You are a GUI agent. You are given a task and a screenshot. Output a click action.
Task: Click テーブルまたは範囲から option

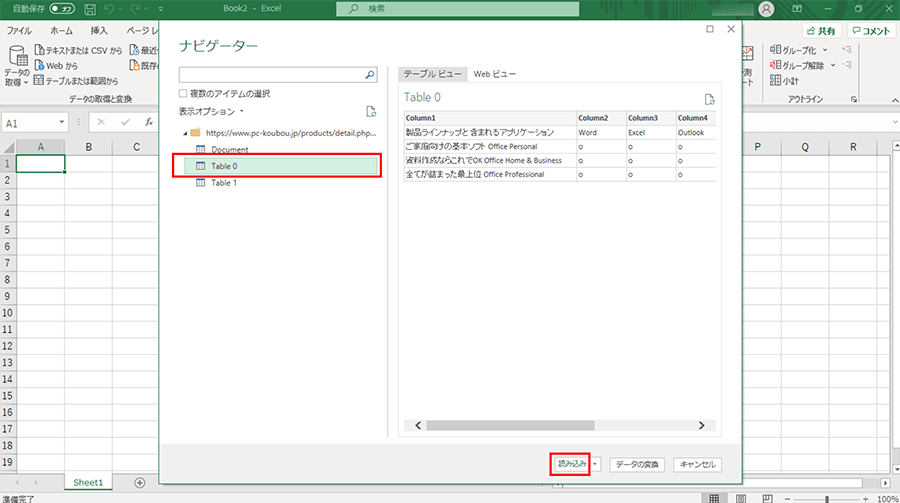tap(76, 80)
